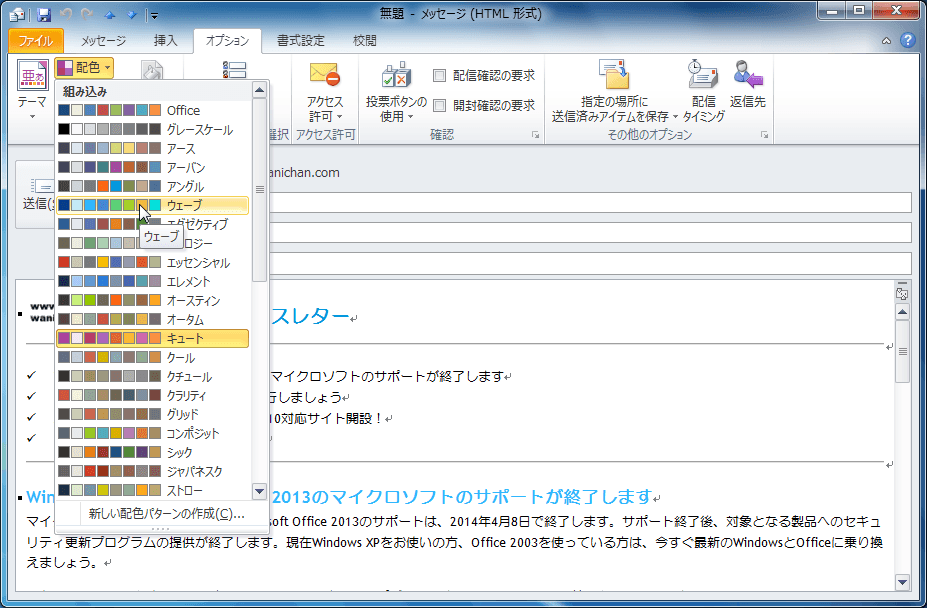Select the アース color scheme
Viewport: 927px width, 608px height.
(153, 148)
